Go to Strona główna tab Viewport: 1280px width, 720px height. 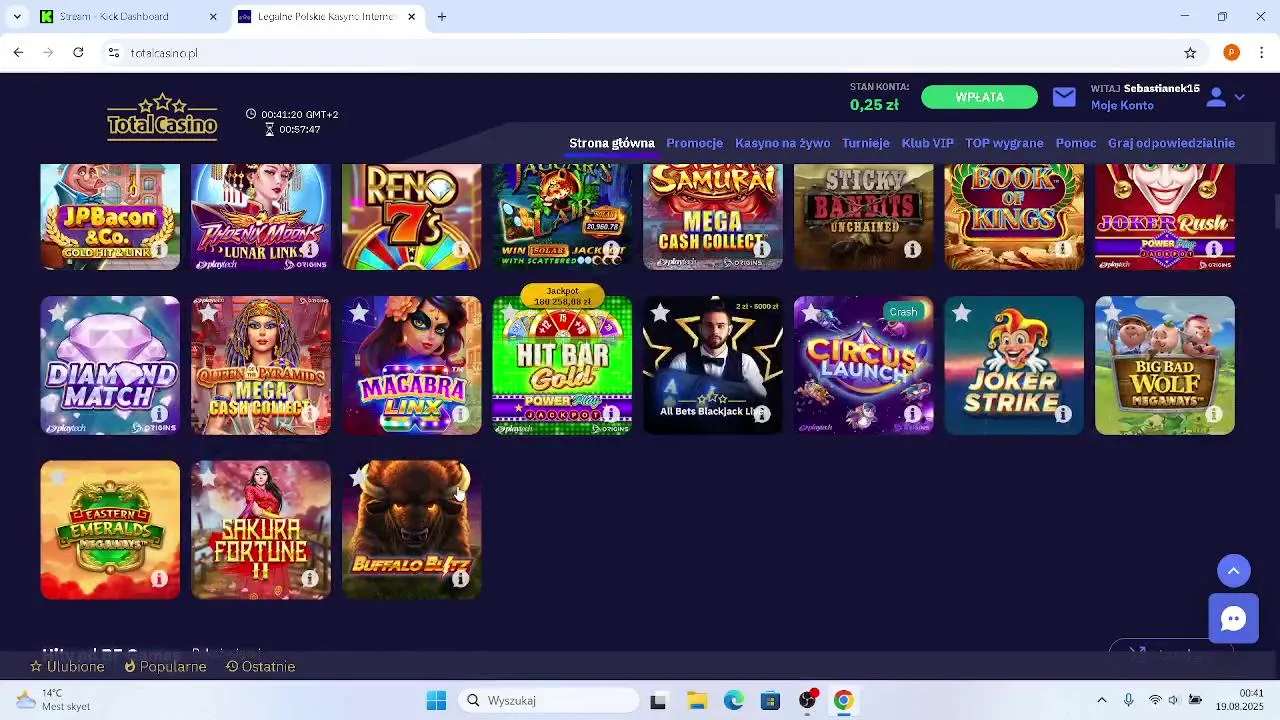click(612, 143)
